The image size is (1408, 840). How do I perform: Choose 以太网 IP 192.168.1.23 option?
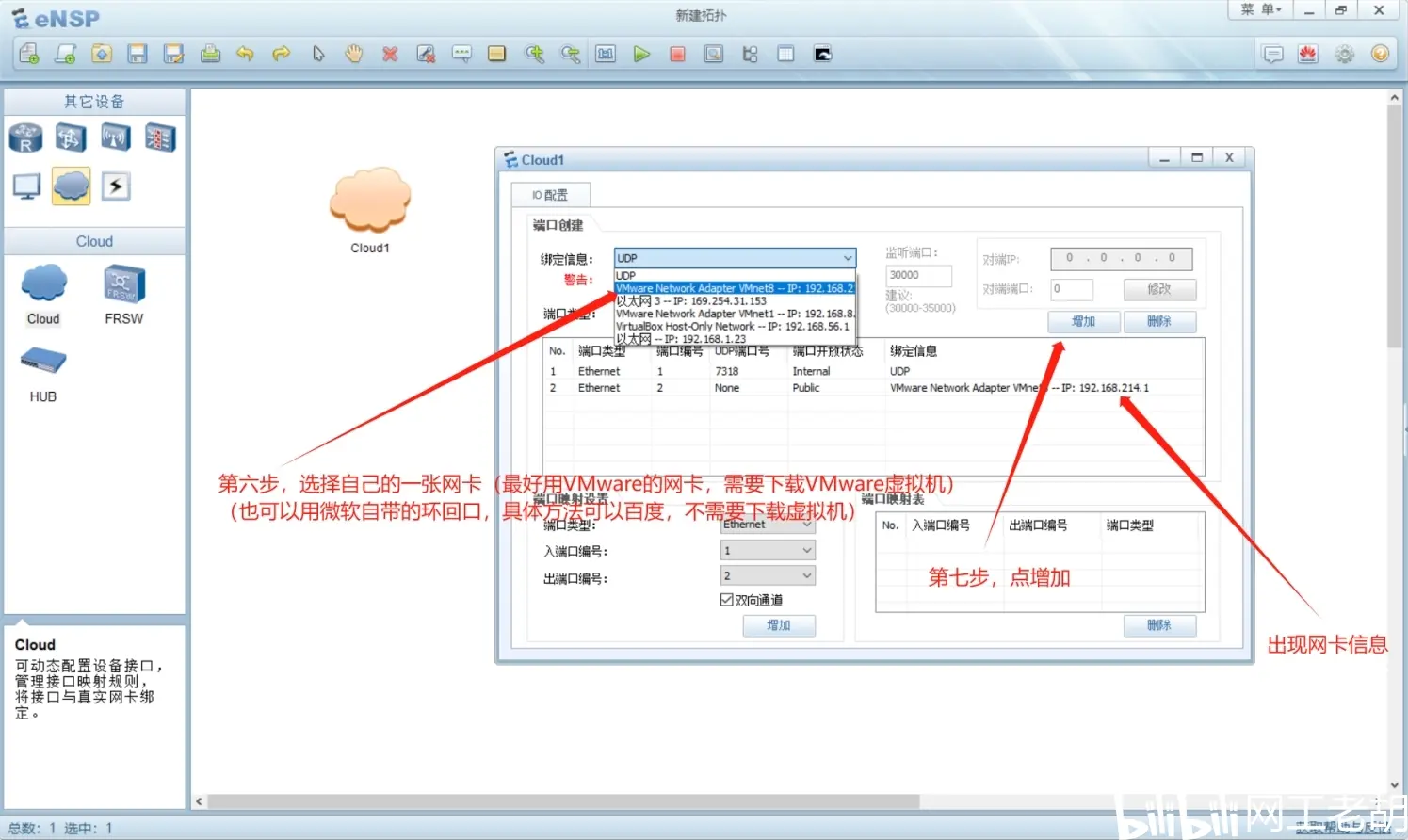(735, 338)
